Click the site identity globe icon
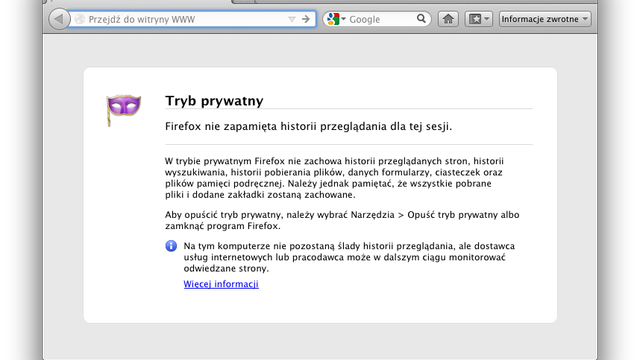 [x=80, y=19]
